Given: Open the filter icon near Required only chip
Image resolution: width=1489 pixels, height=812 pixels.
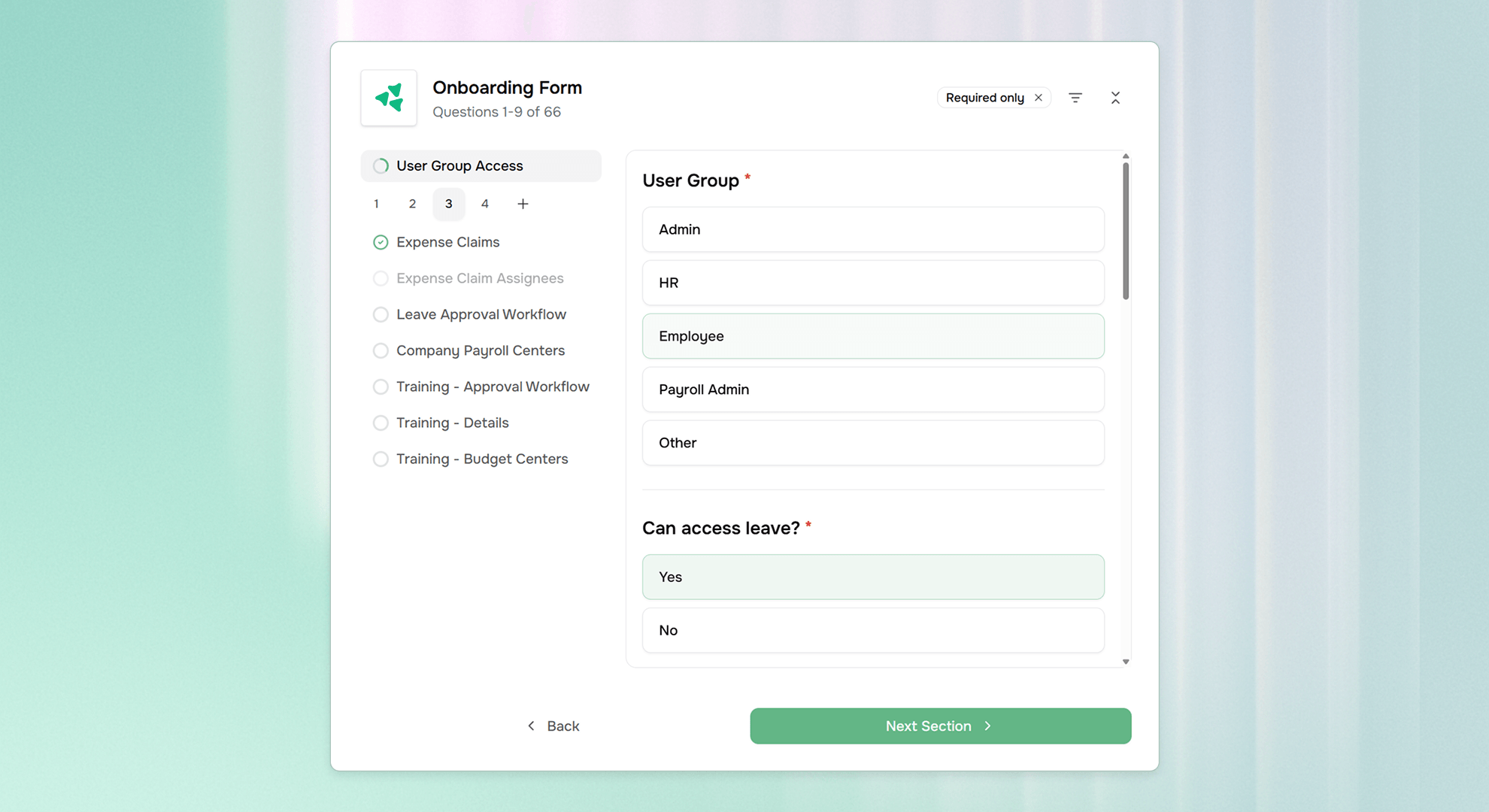Looking at the screenshot, I should [1075, 98].
